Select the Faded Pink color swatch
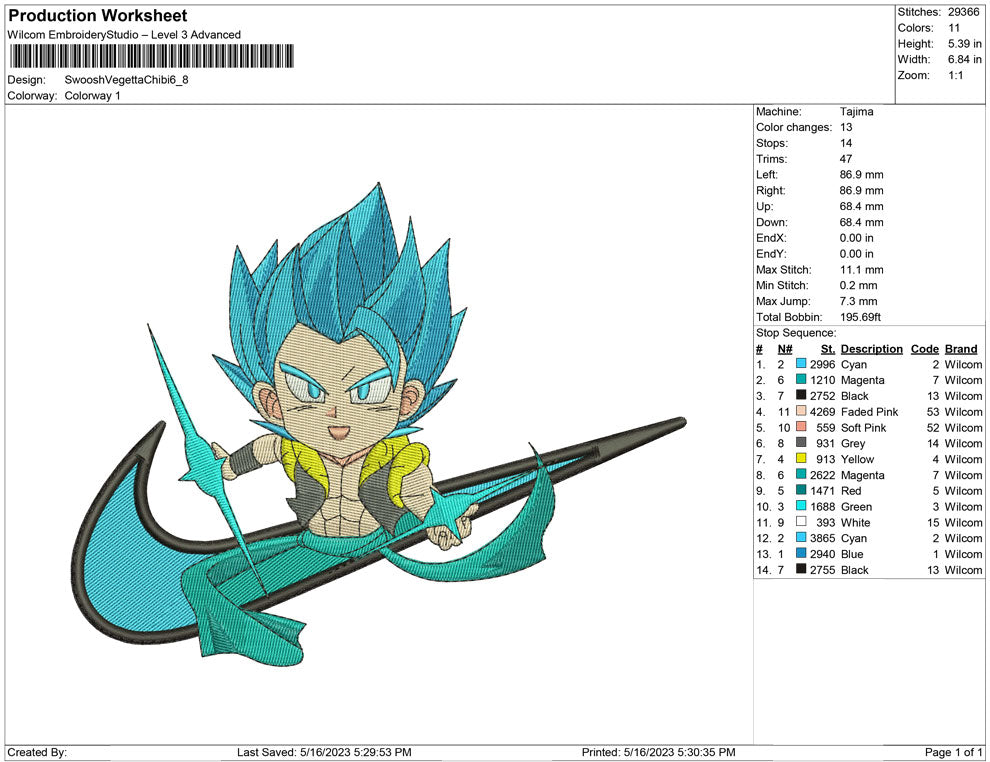This screenshot has height=762, width=990. coord(801,411)
